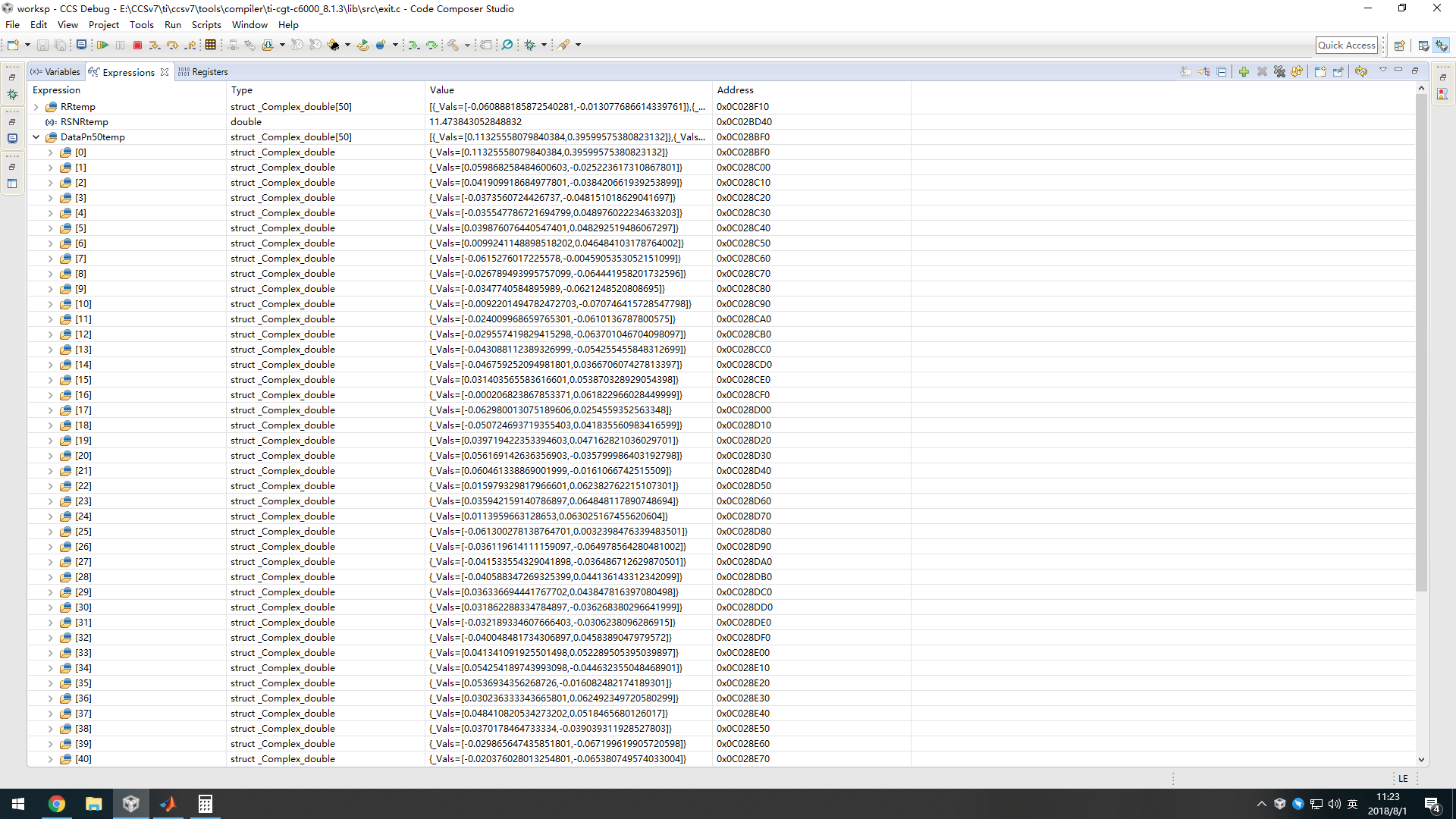Click the vertical scrollbar down arrow
Image resolution: width=1456 pixels, height=819 pixels.
(x=1421, y=759)
